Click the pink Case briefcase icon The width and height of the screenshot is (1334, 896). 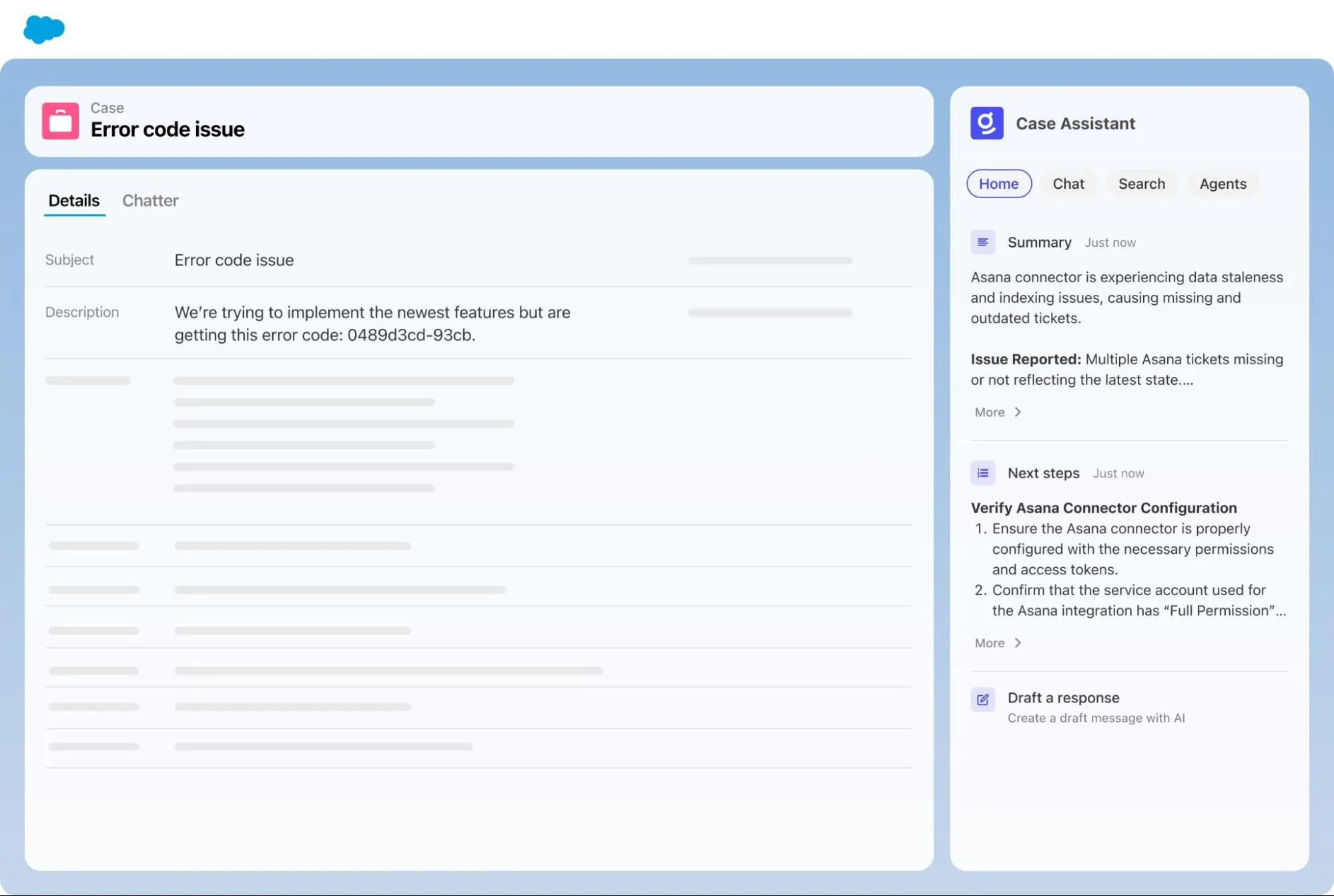point(60,121)
